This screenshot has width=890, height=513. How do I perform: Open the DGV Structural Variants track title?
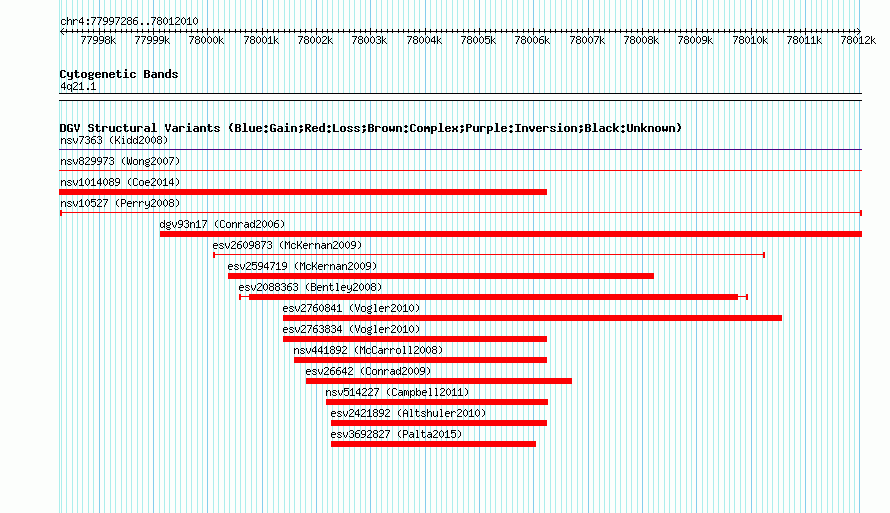click(371, 128)
